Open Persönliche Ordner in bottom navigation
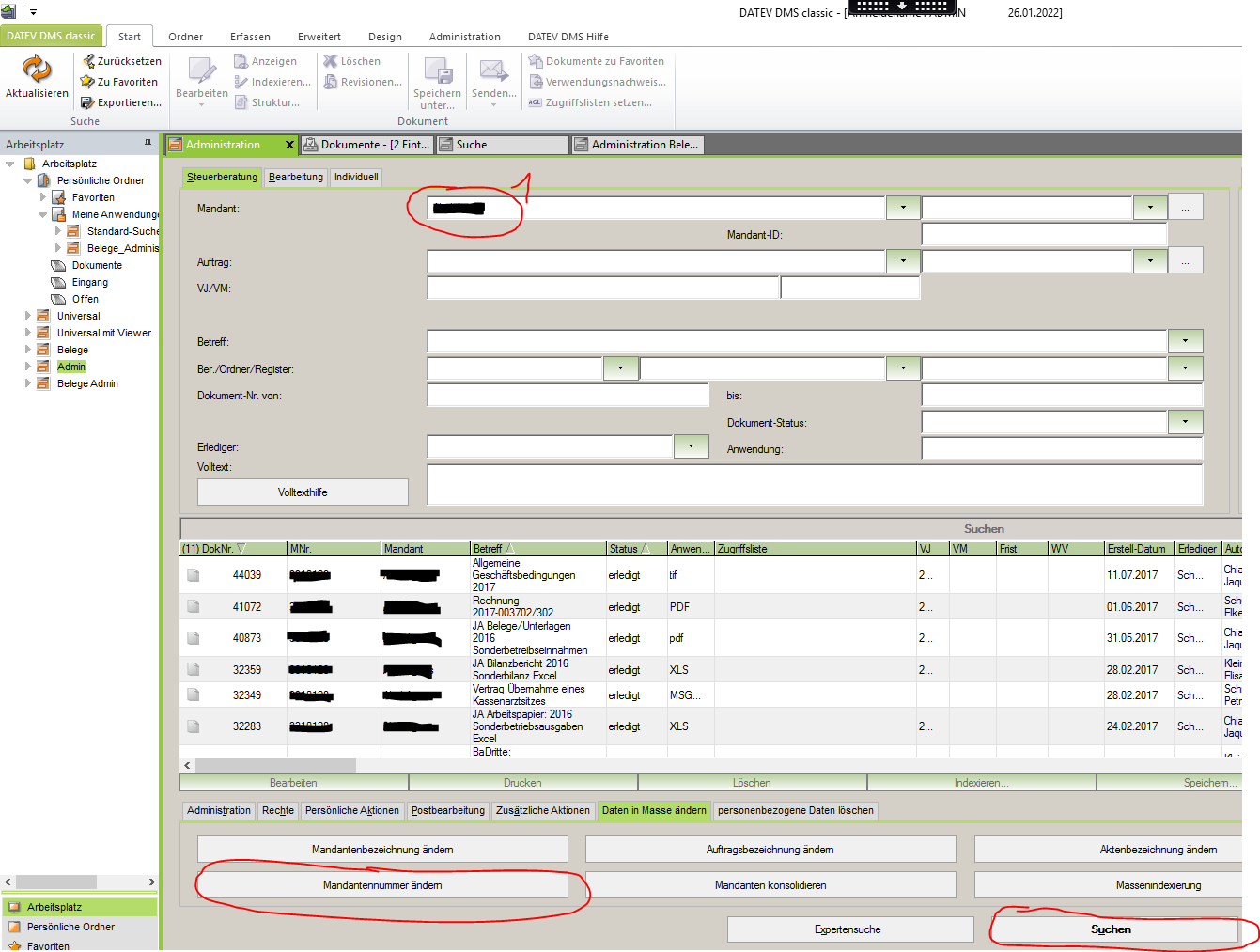 (80, 927)
